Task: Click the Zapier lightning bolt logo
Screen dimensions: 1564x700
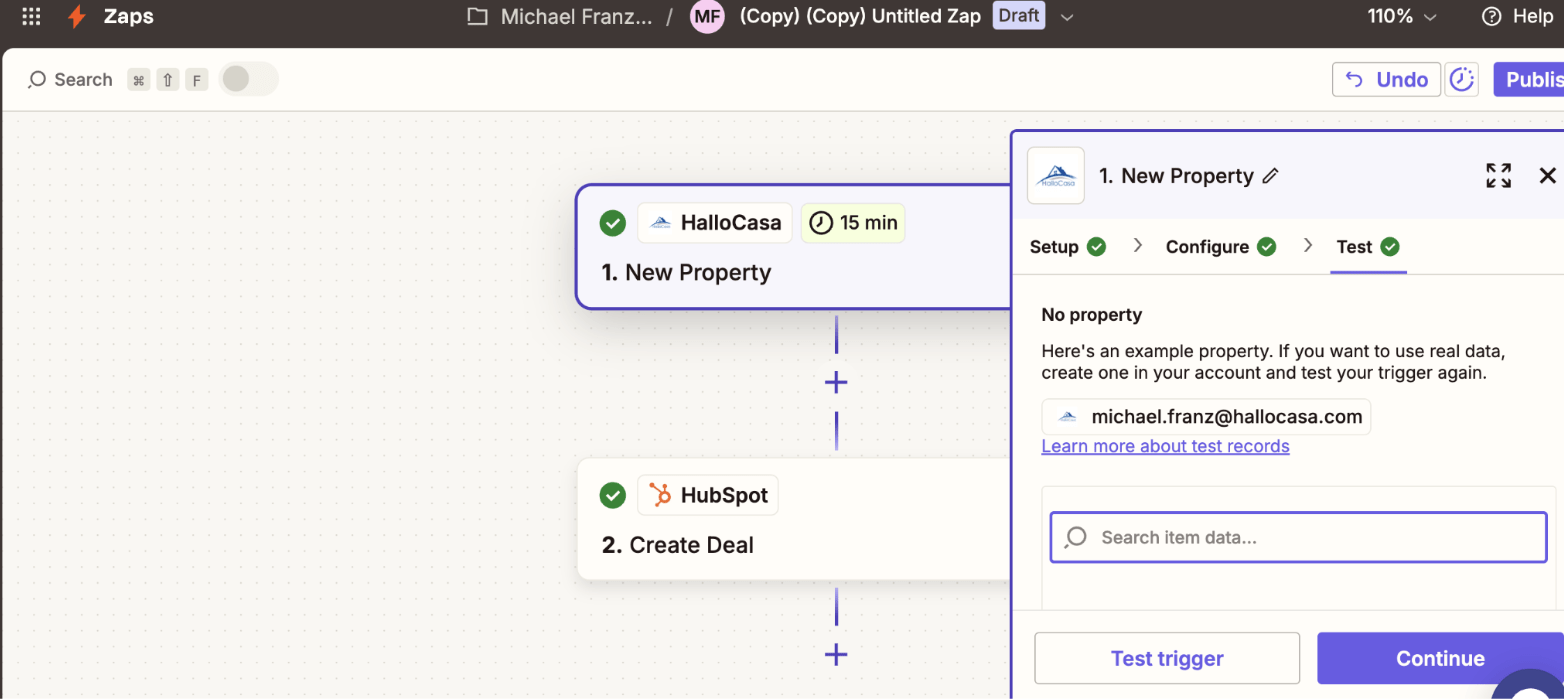Action: [76, 16]
